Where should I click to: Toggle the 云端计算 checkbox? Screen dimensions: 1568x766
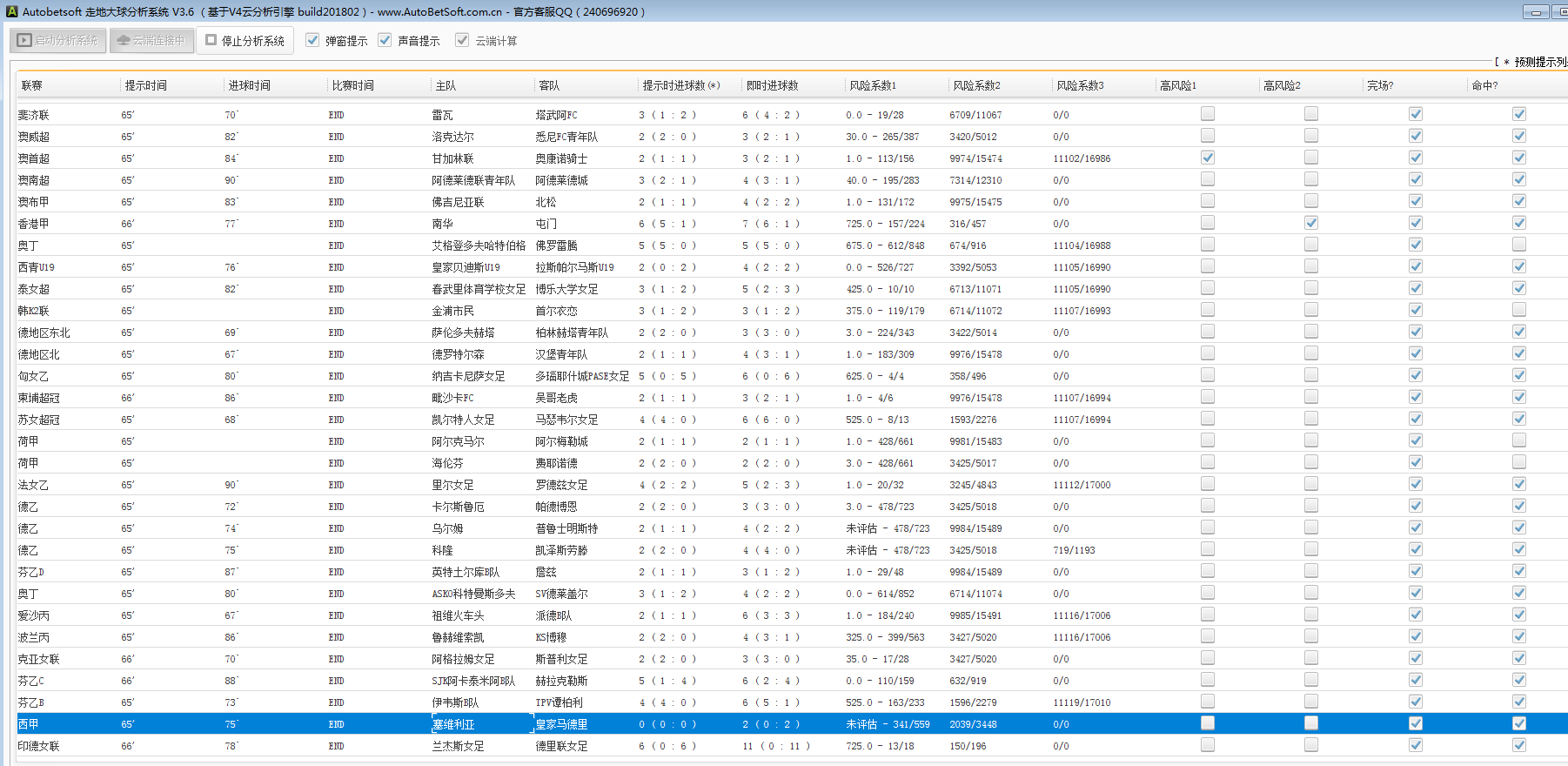tap(462, 40)
